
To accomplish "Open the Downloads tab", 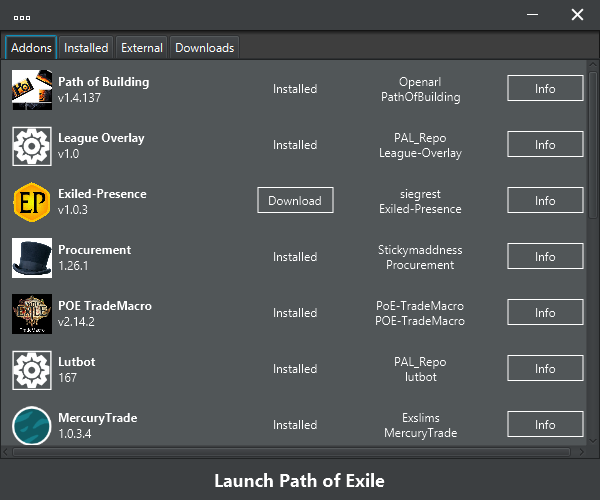I will click(204, 47).
